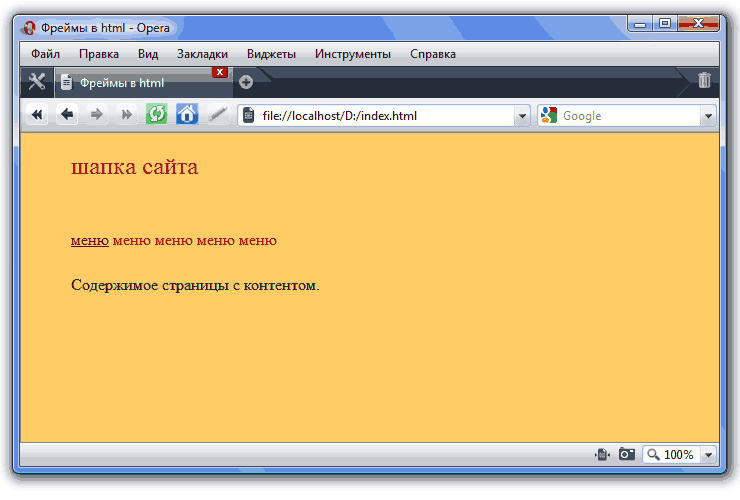This screenshot has height=500, width=740.
Task: Close the Фреймы в html tab
Action: tap(219, 72)
